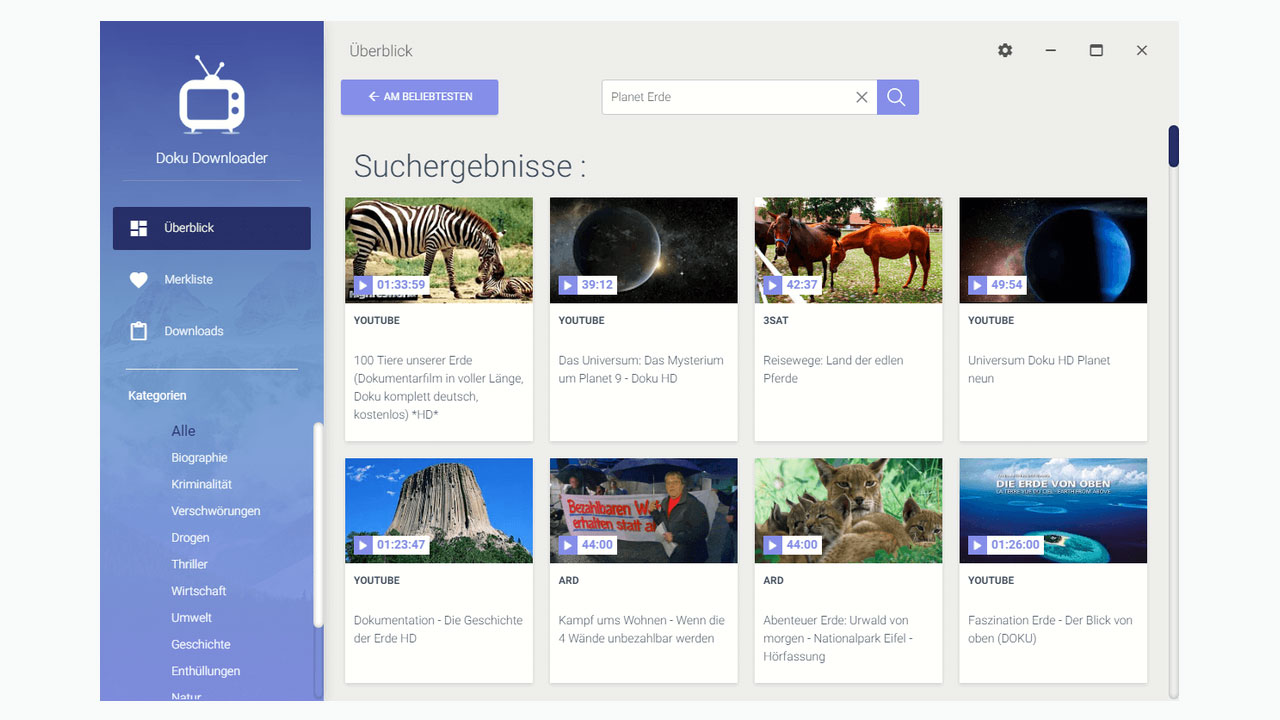This screenshot has width=1280, height=720.
Task: Open the Devils Tower documentary thumbnail
Action: 439,510
